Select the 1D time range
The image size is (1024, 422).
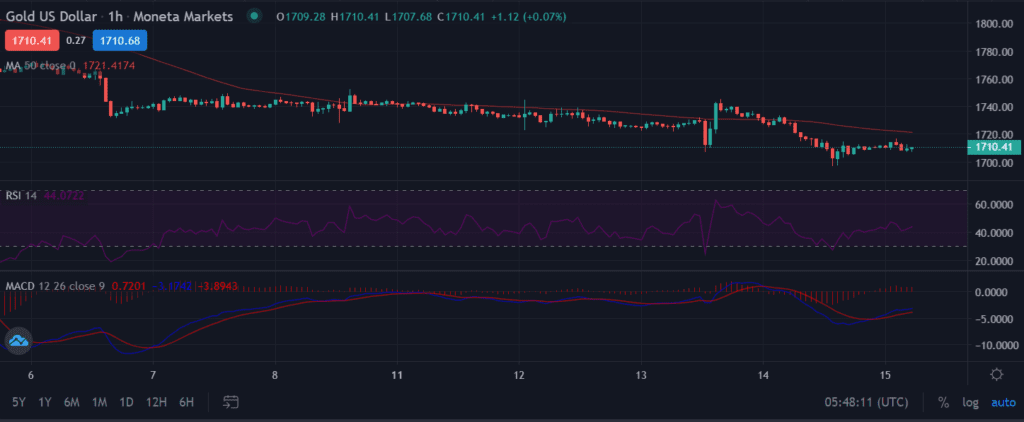[x=127, y=402]
